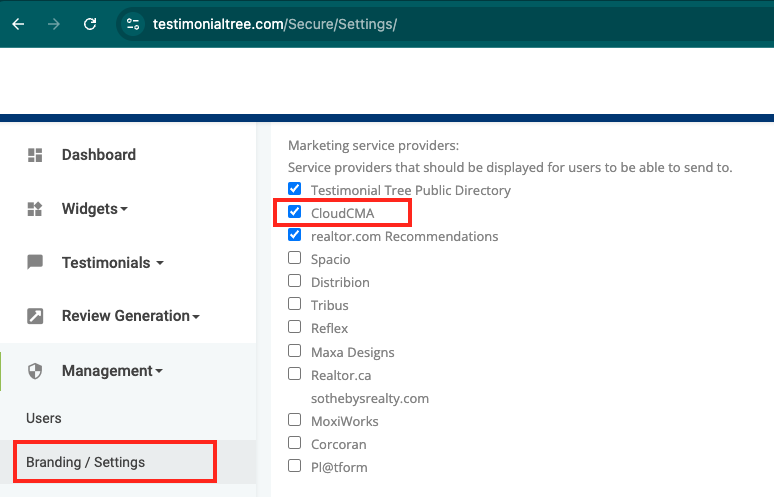Click the 'Service providers that should be displayed' description
Viewport: 774px width, 497px height.
click(510, 167)
